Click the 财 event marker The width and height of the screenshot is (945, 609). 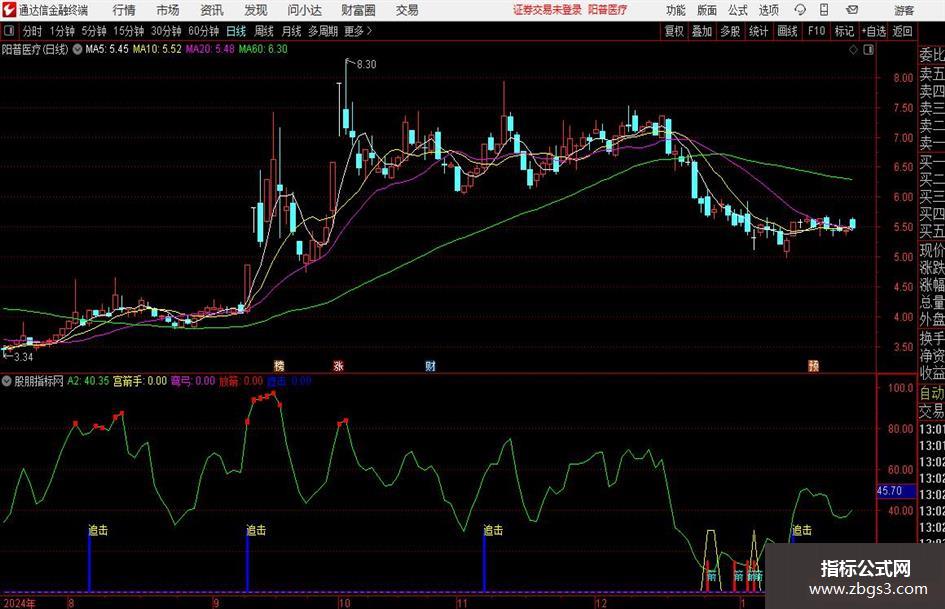tap(430, 366)
